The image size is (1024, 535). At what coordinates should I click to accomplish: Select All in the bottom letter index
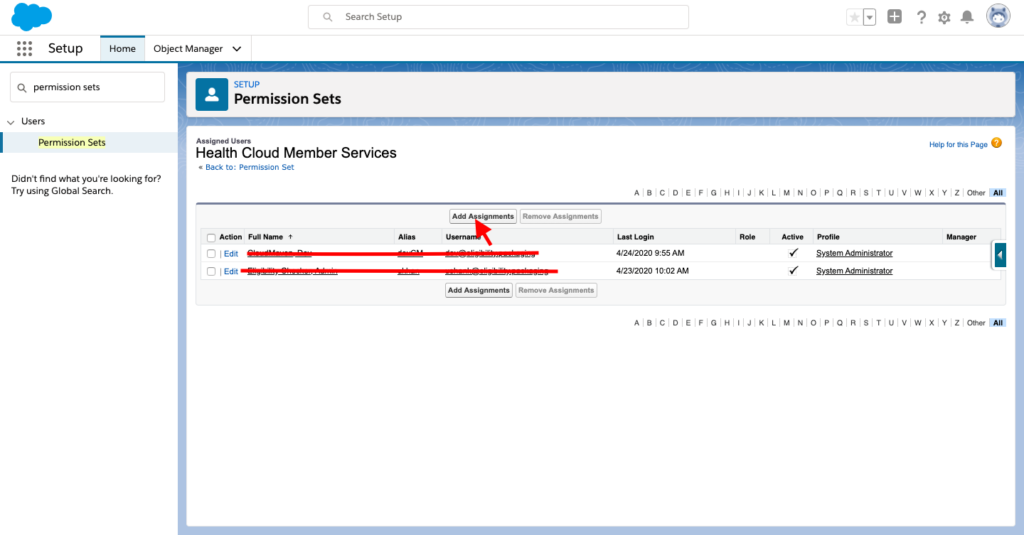998,323
